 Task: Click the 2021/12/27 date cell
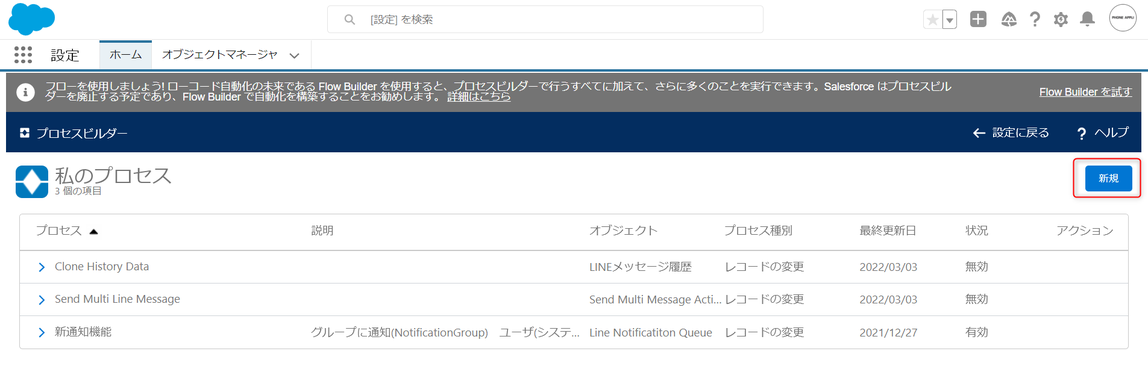coord(888,332)
